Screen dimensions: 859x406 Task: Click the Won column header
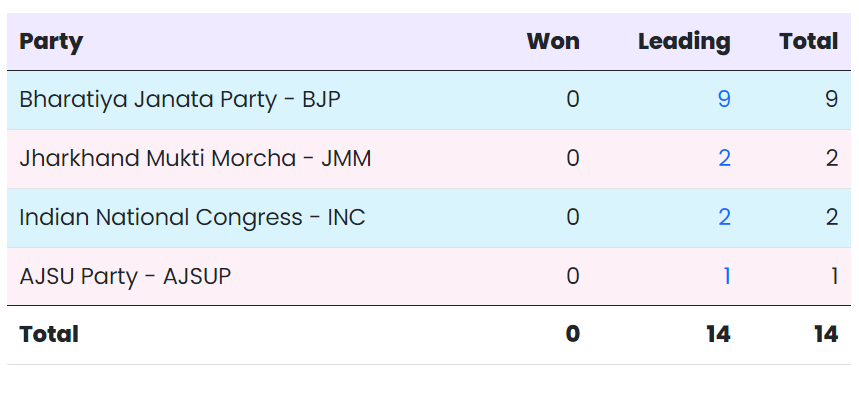pos(553,42)
